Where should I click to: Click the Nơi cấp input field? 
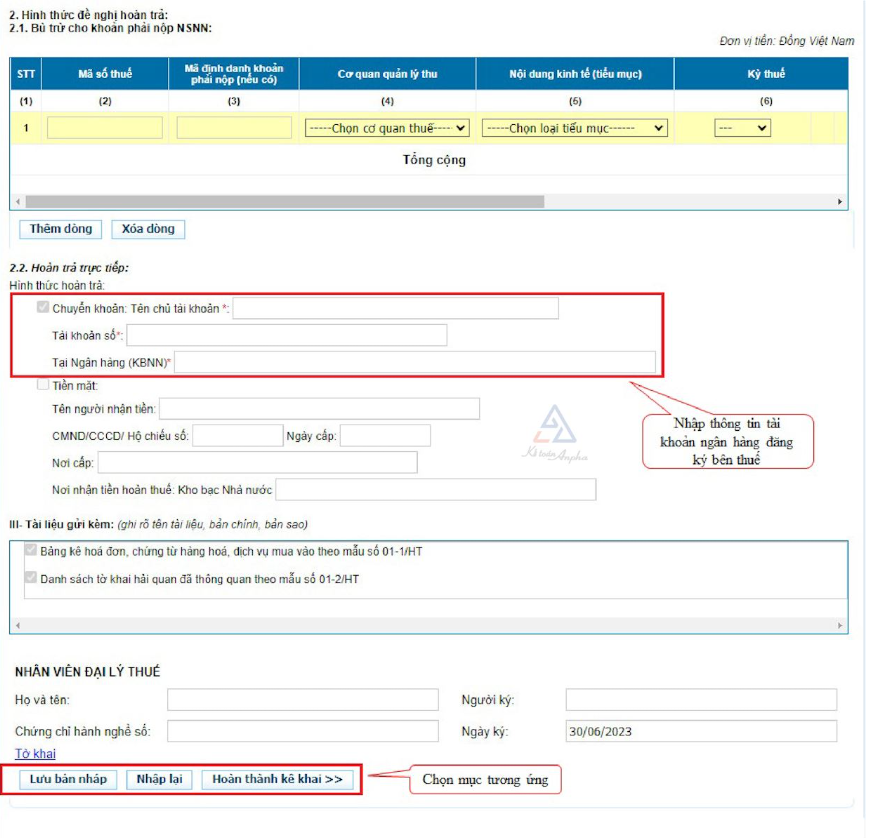tap(258, 462)
